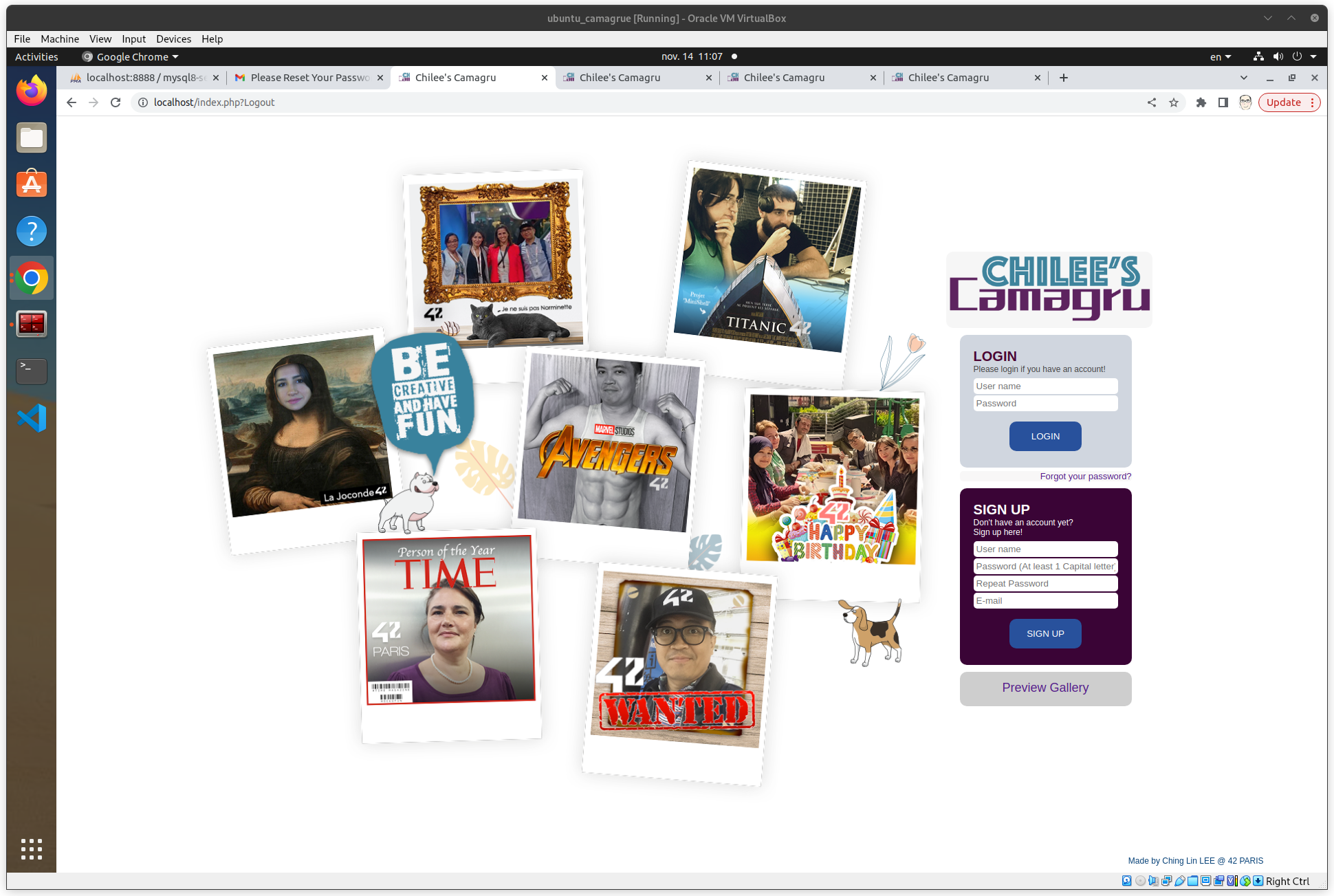1334x896 pixels.
Task: Show applications grid in dock
Action: 32,849
